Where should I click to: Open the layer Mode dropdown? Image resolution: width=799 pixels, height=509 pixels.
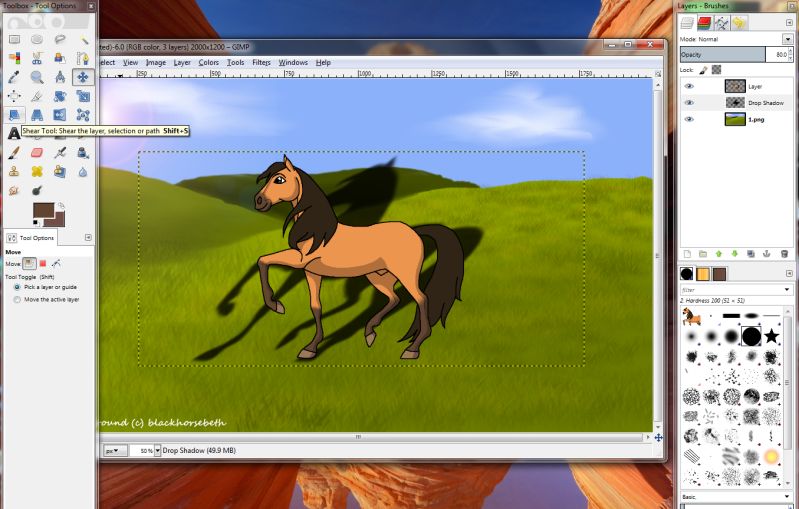click(x=787, y=39)
